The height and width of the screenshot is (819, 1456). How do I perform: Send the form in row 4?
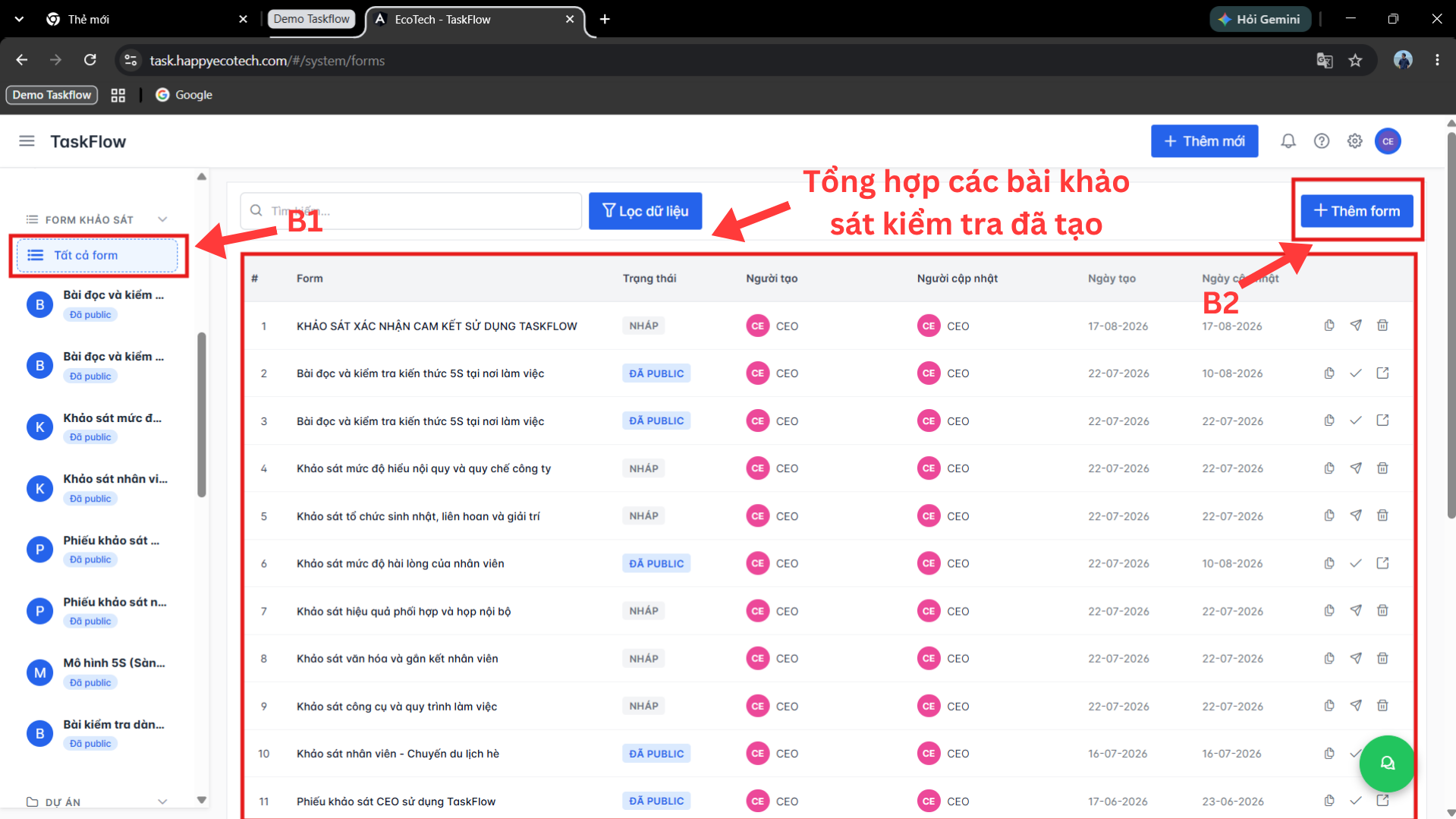[x=1356, y=468]
